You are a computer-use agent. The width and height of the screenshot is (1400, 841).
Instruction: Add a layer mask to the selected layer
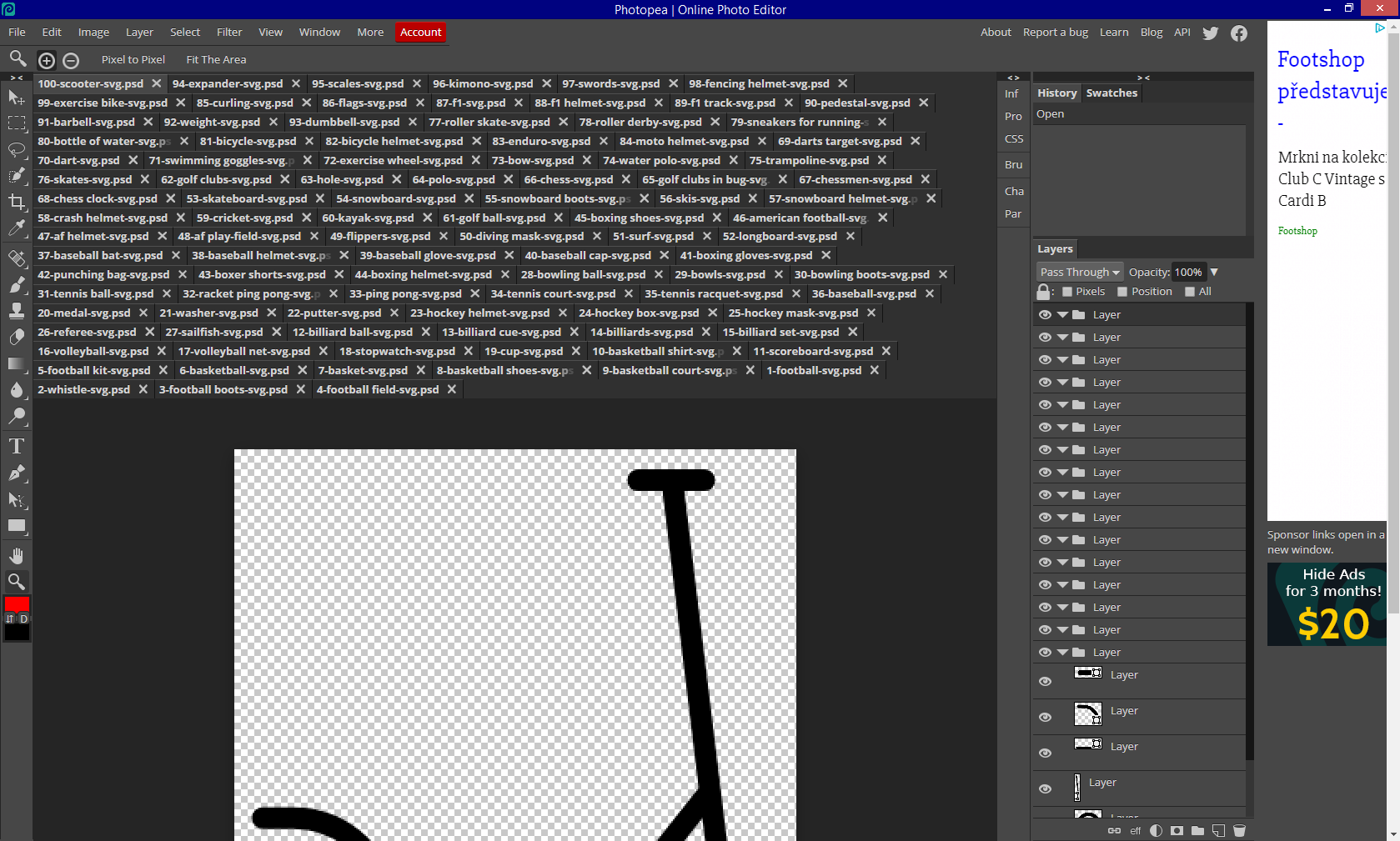point(1177,830)
